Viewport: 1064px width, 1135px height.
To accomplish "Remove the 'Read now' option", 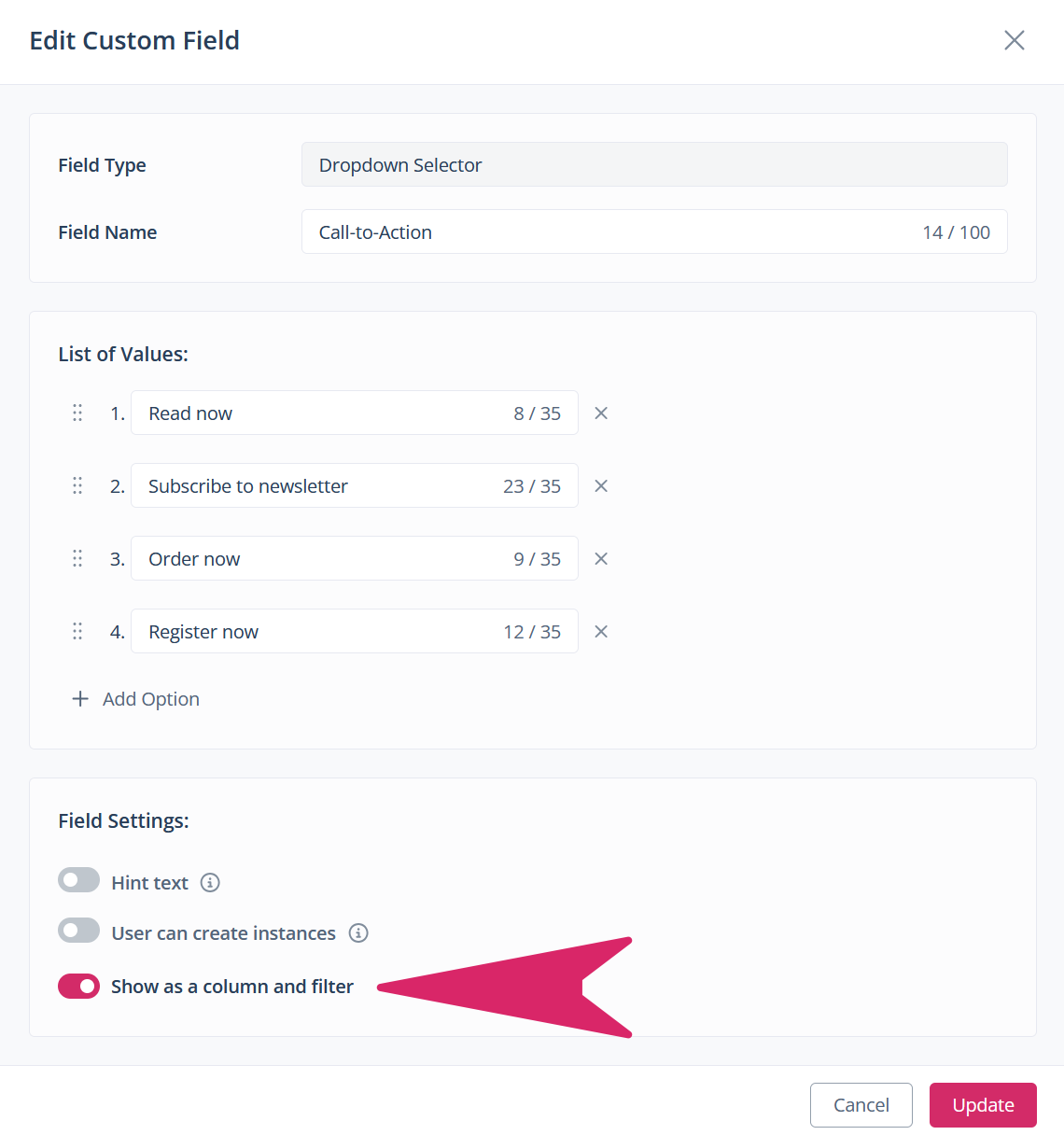I will click(601, 413).
